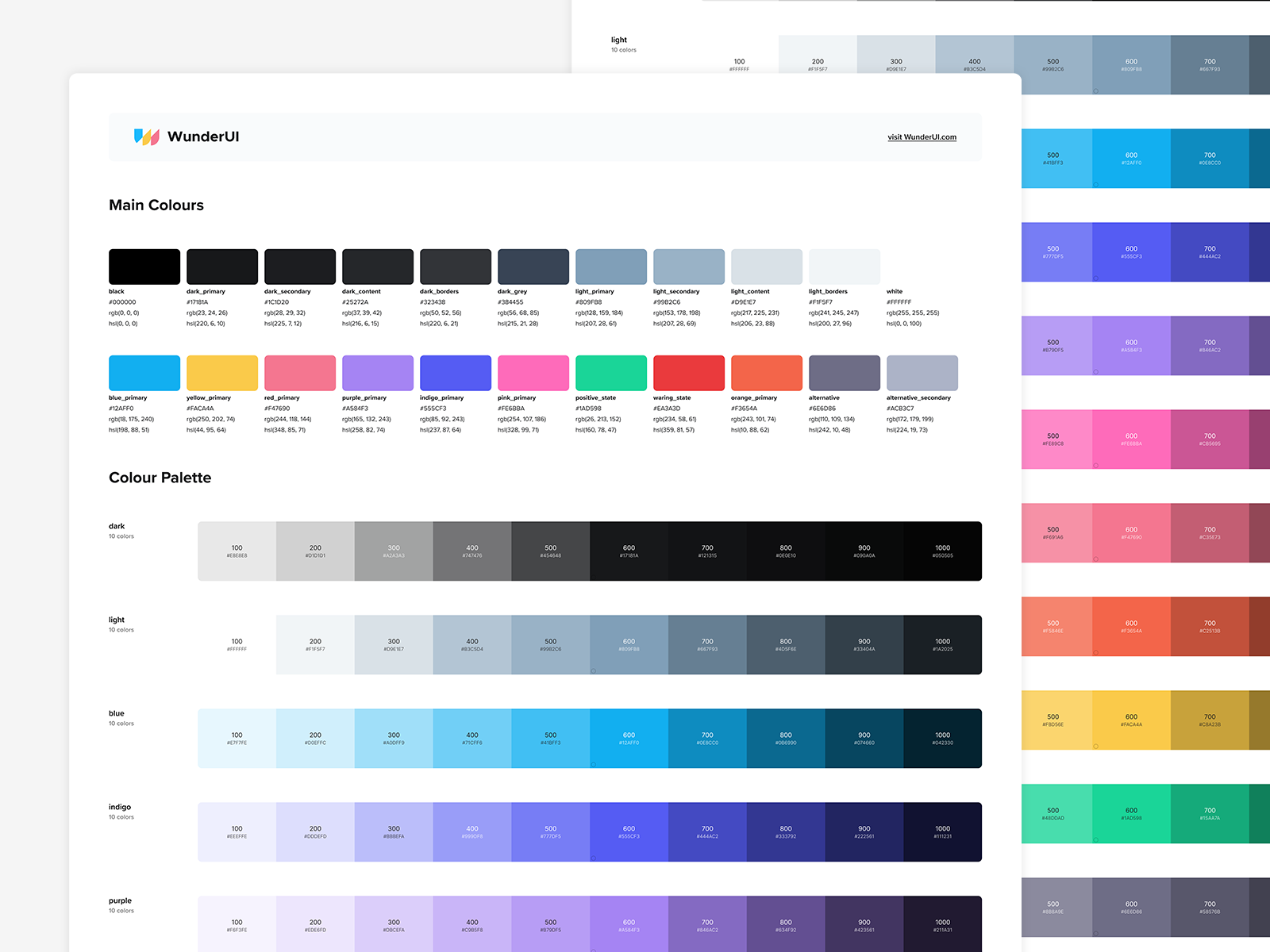Screen dimensions: 1270x952
Task: Select purple 100 #F6F3FE palette cell
Action: tap(237, 924)
